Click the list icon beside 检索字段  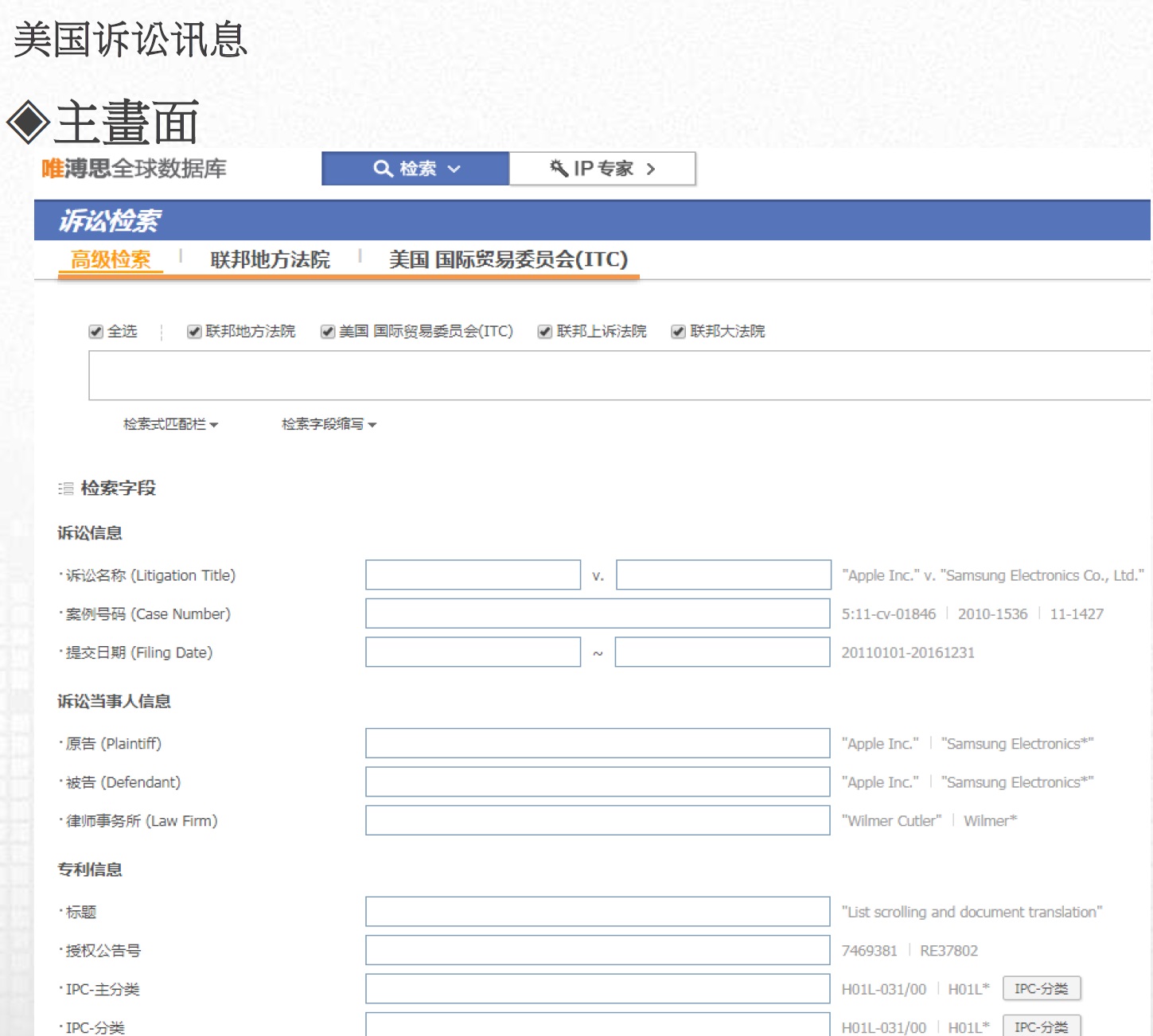[x=65, y=489]
